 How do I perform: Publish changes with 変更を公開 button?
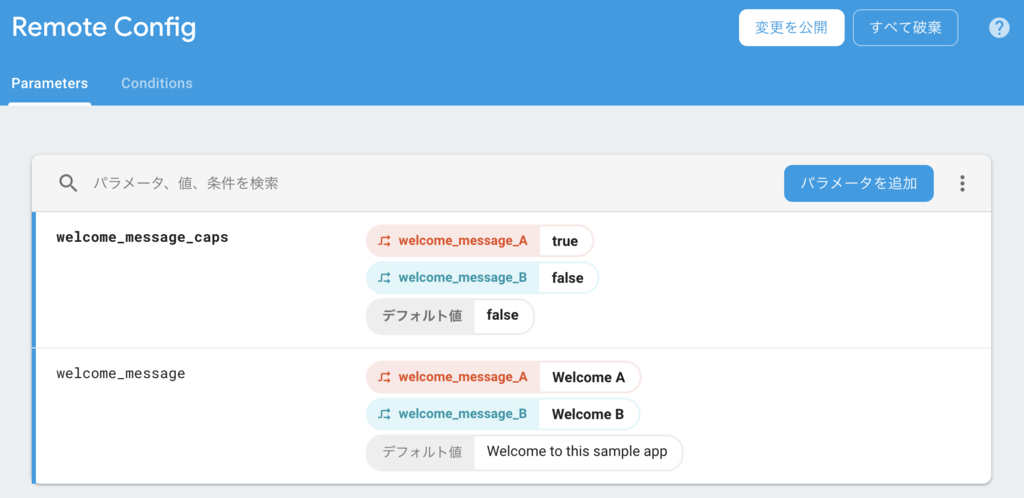coord(792,27)
